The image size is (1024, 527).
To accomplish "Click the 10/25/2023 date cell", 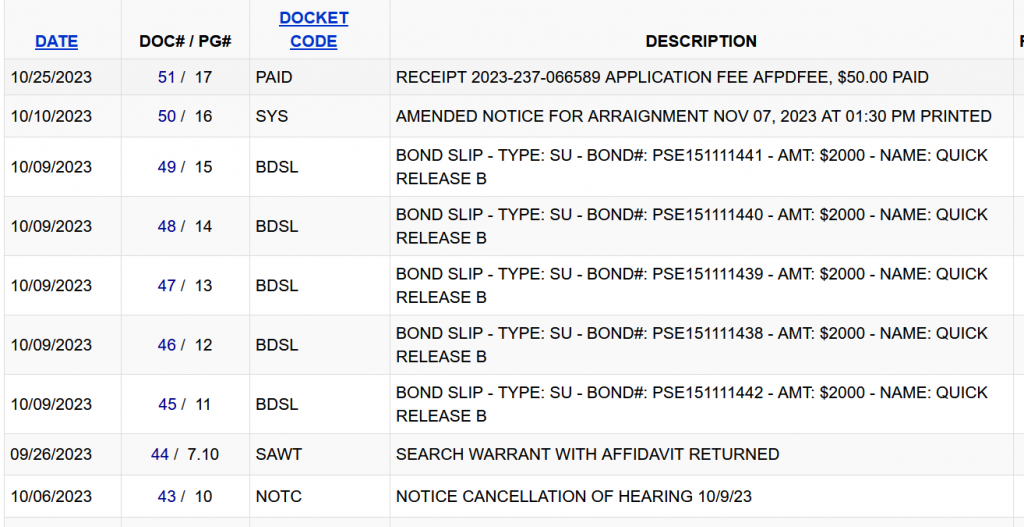I will (51, 77).
